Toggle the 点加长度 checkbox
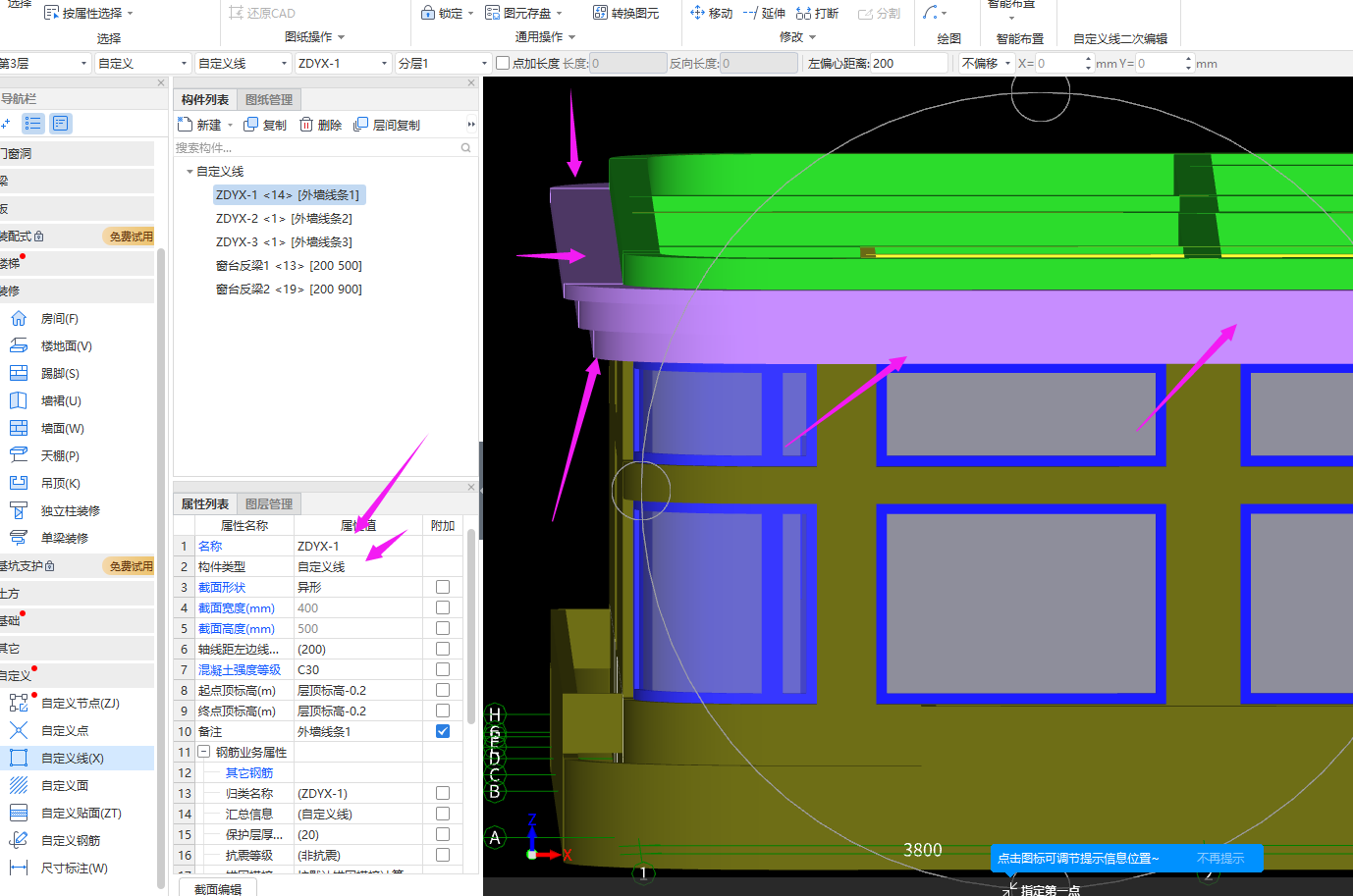Screen dimensions: 1353x896 503,63
